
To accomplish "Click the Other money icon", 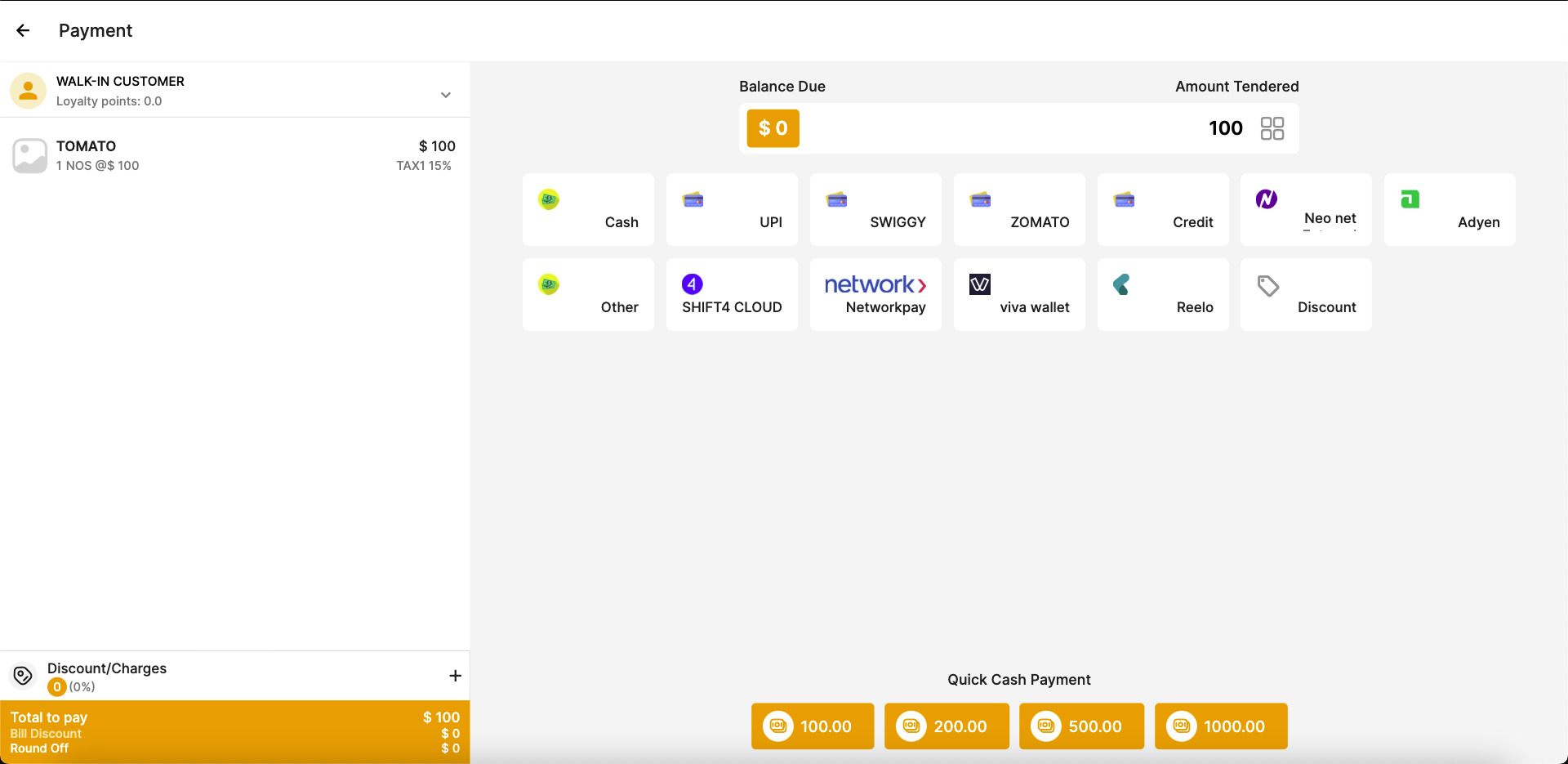I will pyautogui.click(x=549, y=284).
